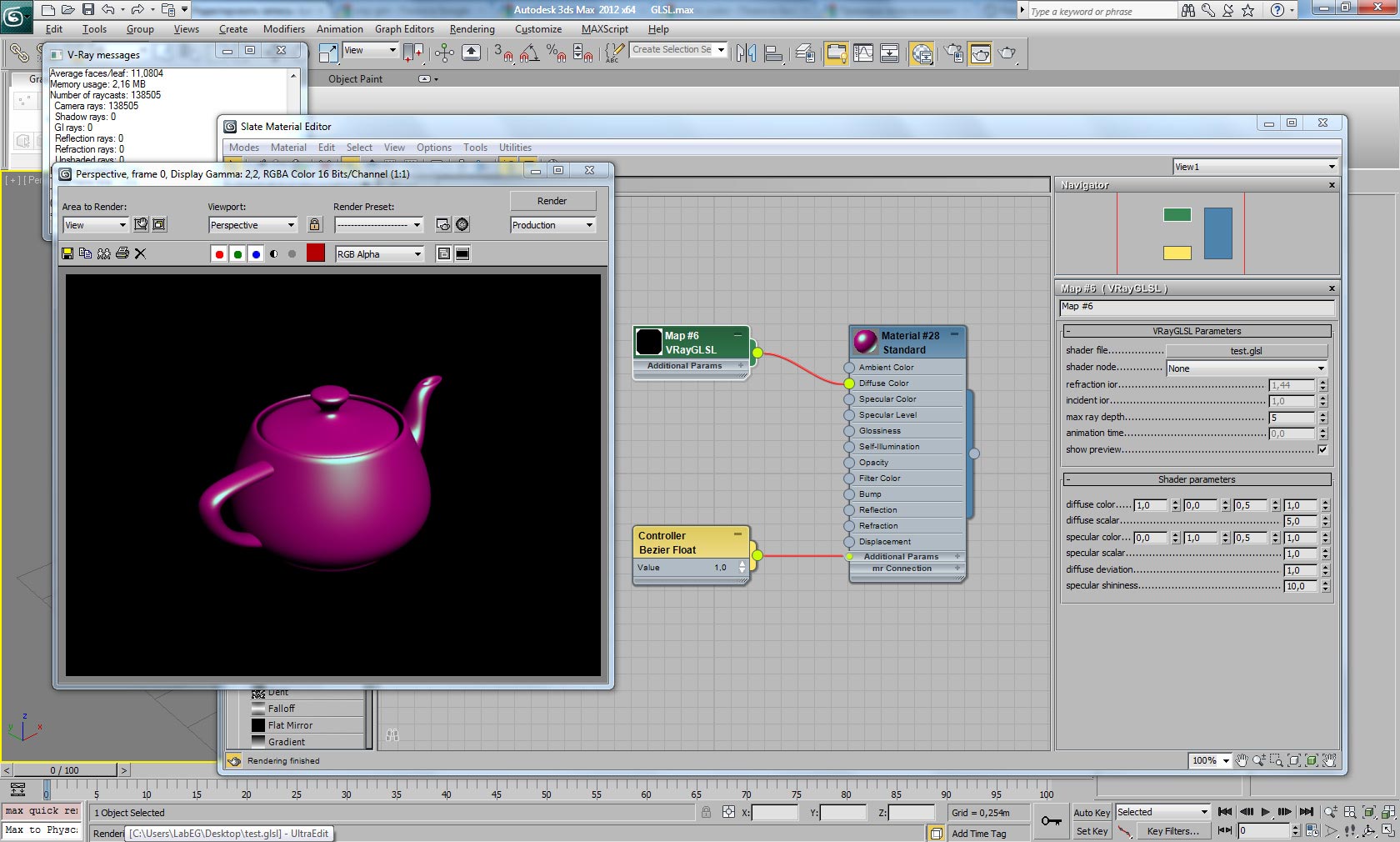This screenshot has height=842, width=1400.
Task: Toggle the red channel display
Action: click(219, 254)
